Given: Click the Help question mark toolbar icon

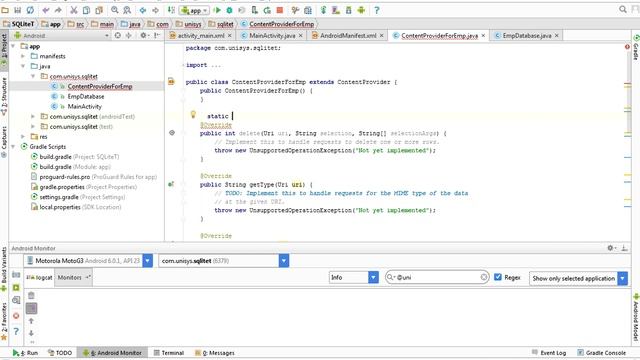Looking at the screenshot, I should click(376, 10).
